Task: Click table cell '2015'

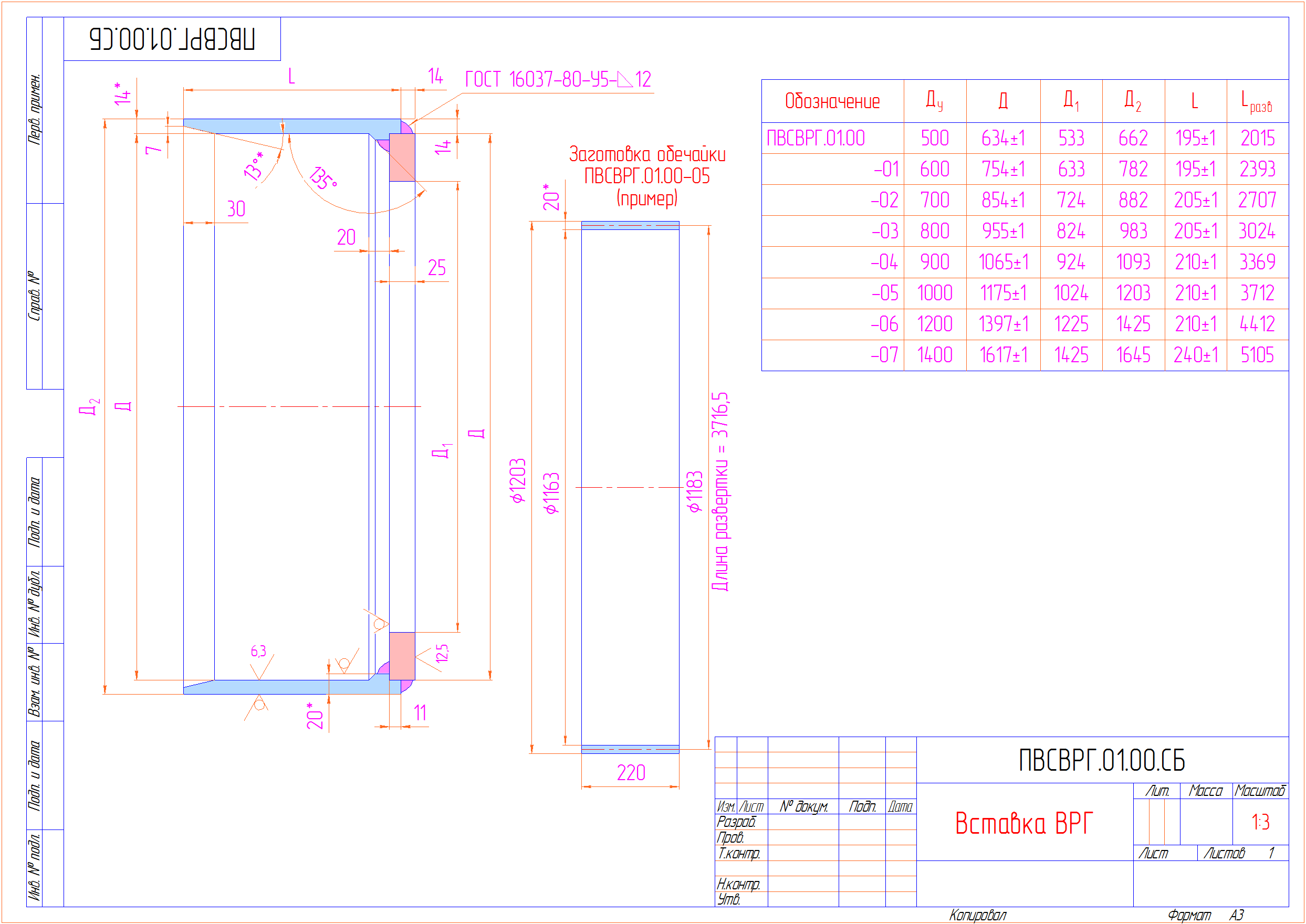Action: [x=1258, y=138]
